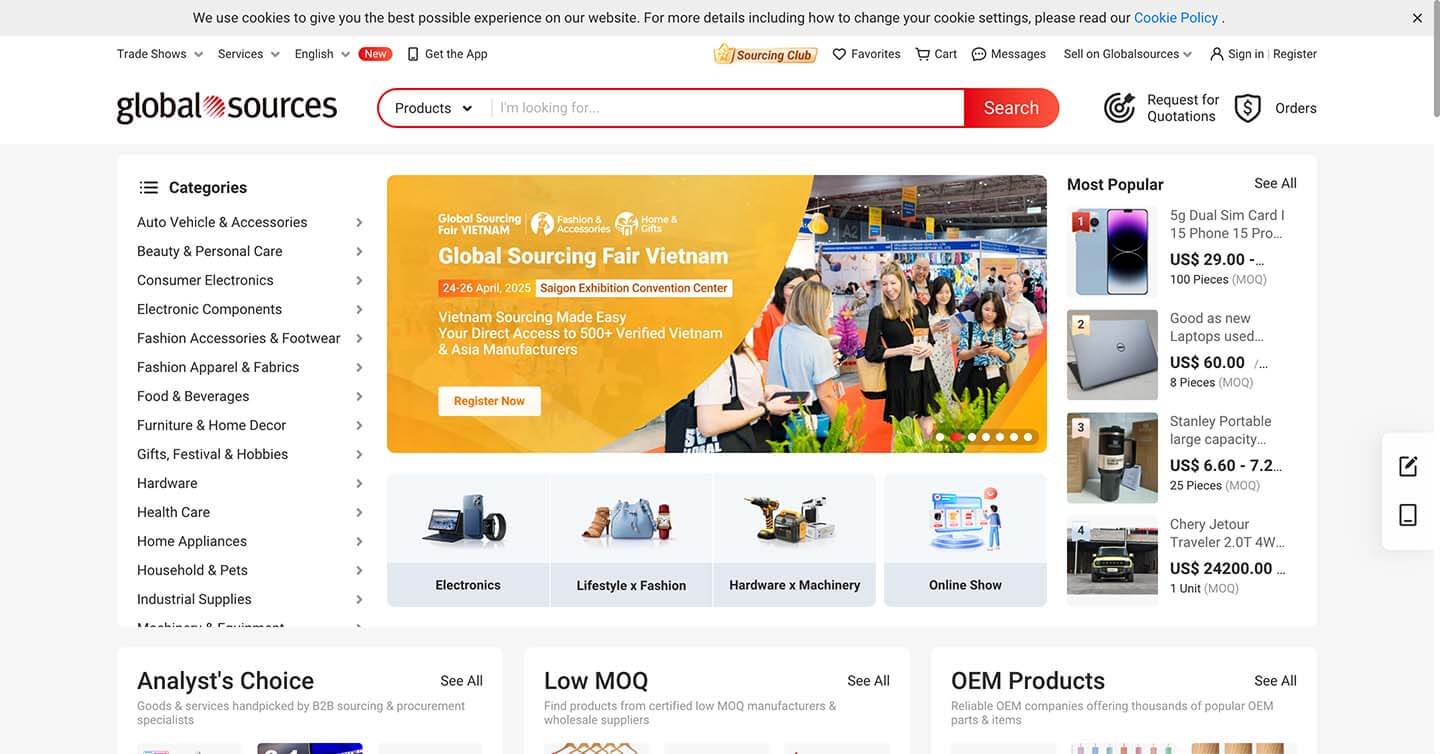This screenshot has height=754, width=1440.
Task: Dismiss the cookie policy banner
Action: click(x=1417, y=18)
